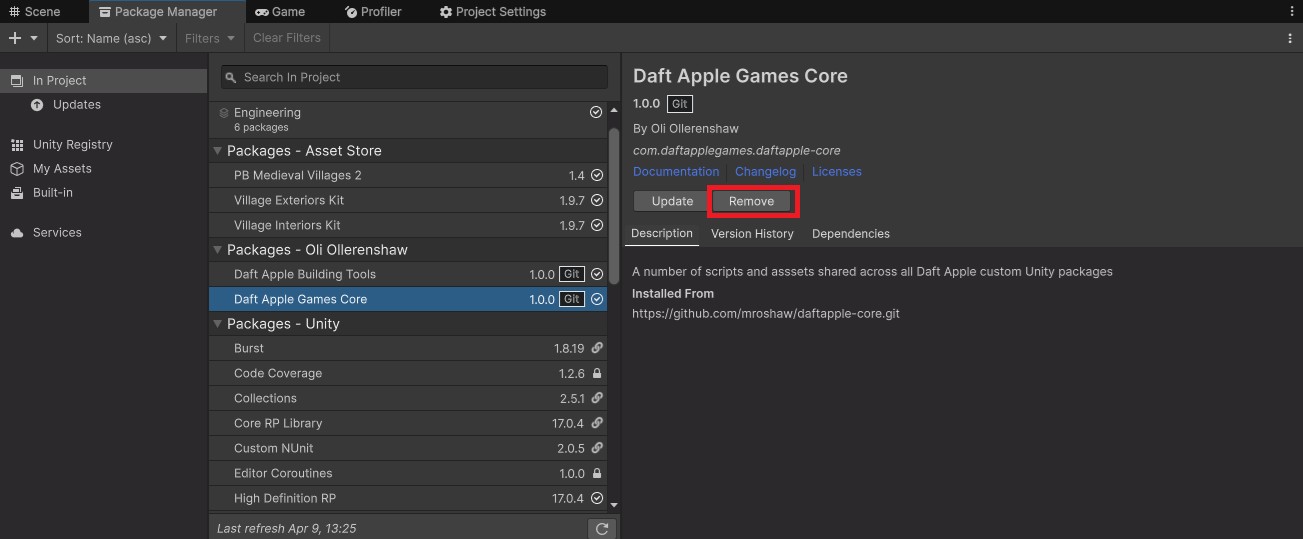Click the link icon on Custom NUnit
The image size is (1303, 539).
point(597,448)
